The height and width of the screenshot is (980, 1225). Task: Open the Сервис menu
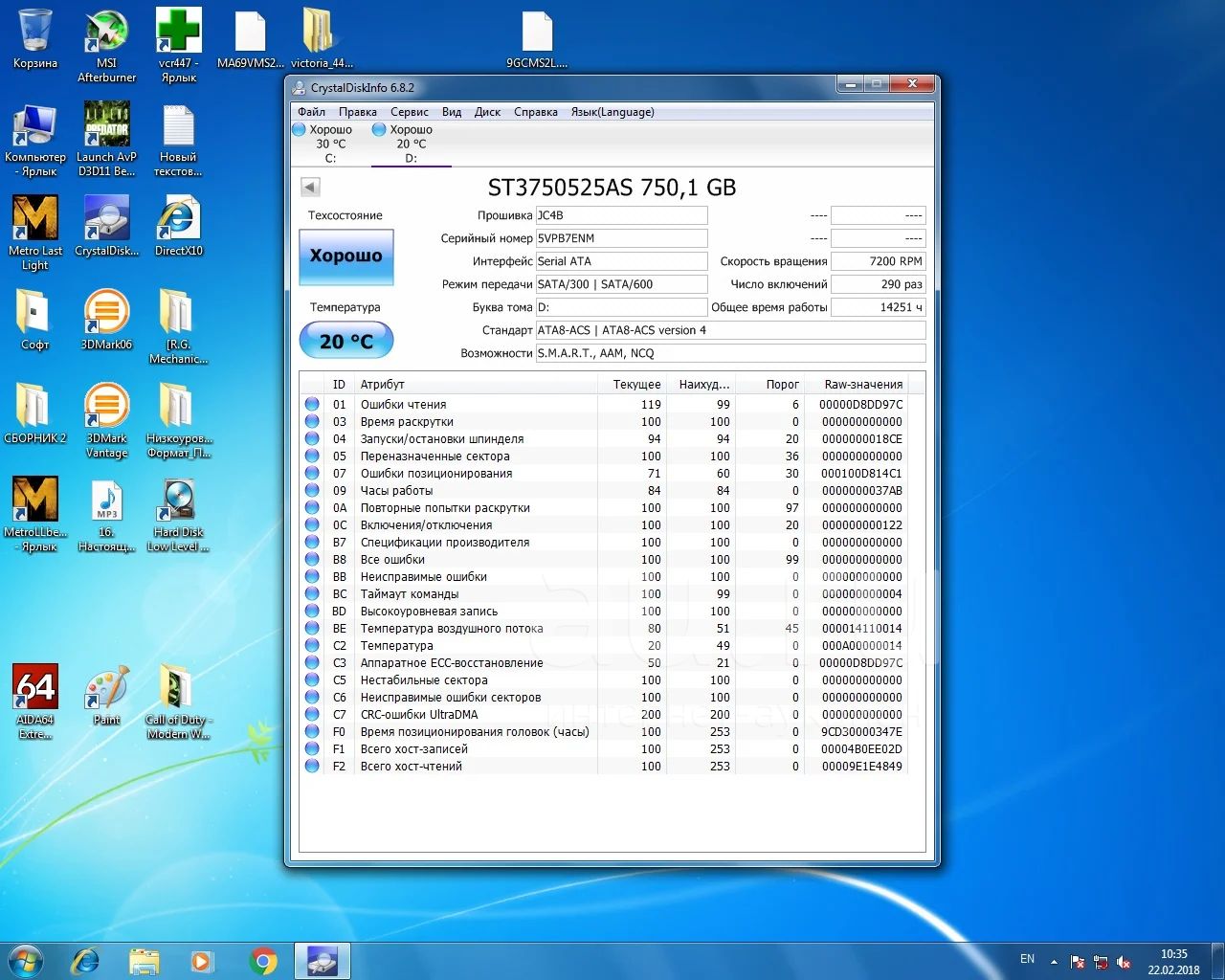click(x=409, y=112)
